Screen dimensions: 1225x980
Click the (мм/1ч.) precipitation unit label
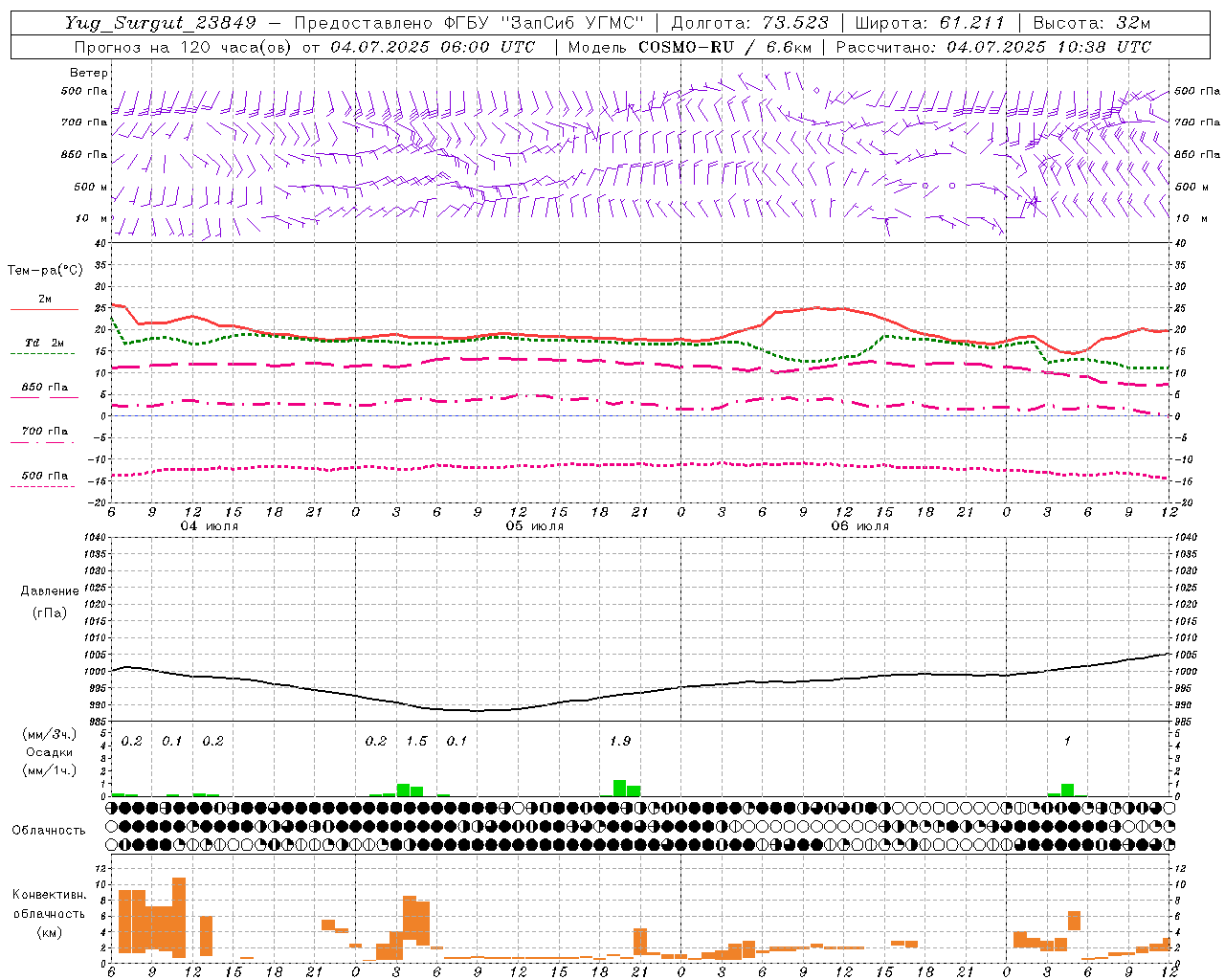tap(50, 770)
